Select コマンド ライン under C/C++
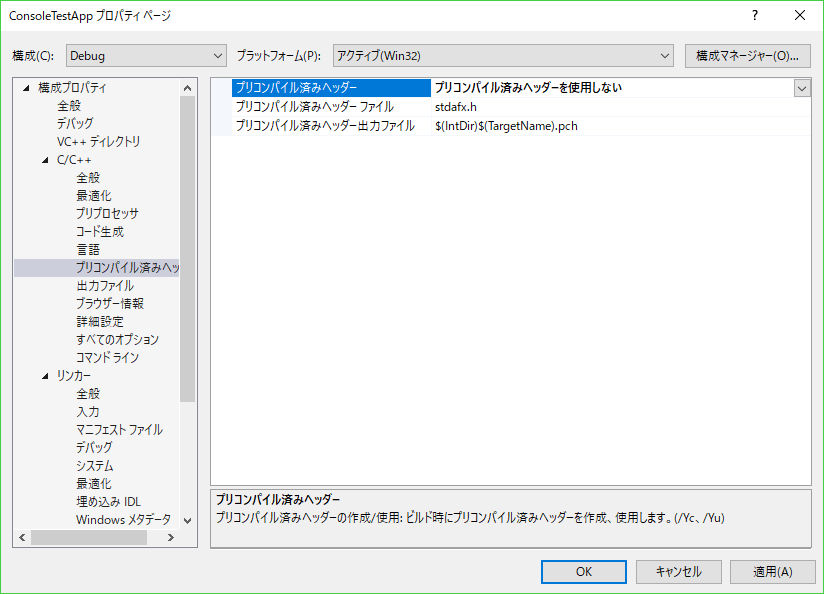Image resolution: width=824 pixels, height=594 pixels. (107, 358)
